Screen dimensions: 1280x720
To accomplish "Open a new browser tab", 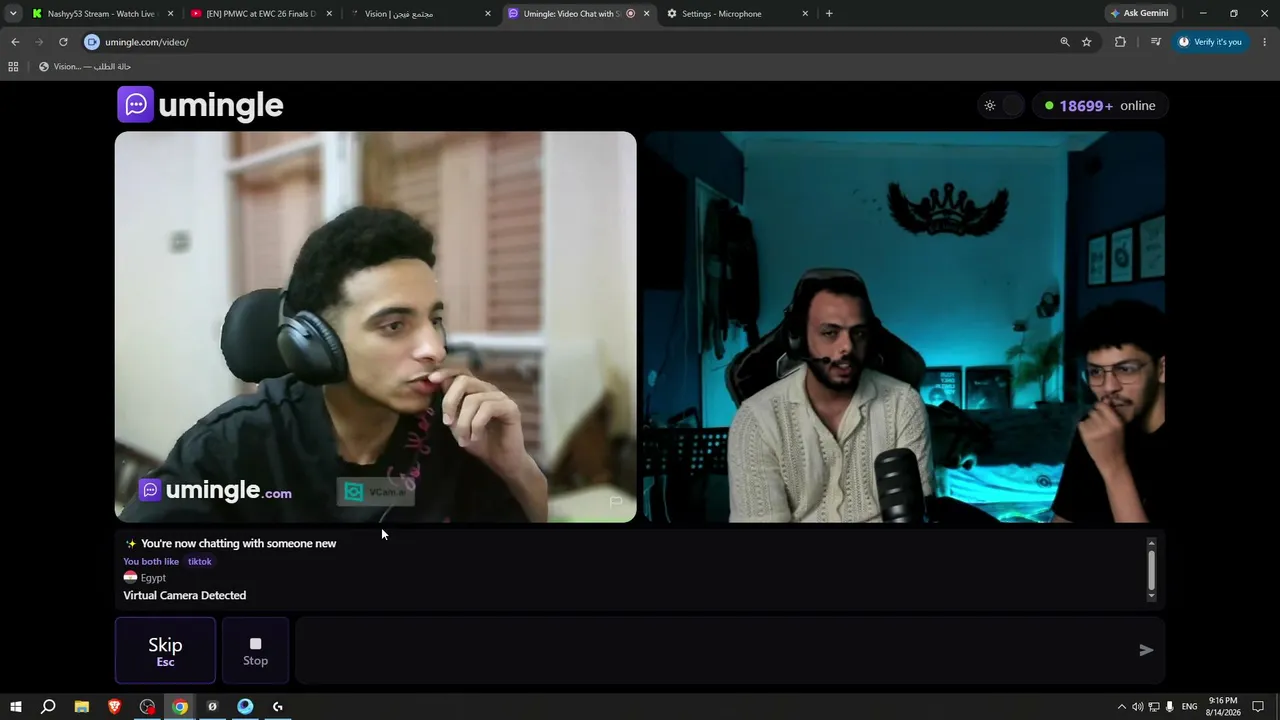I will pyautogui.click(x=829, y=14).
